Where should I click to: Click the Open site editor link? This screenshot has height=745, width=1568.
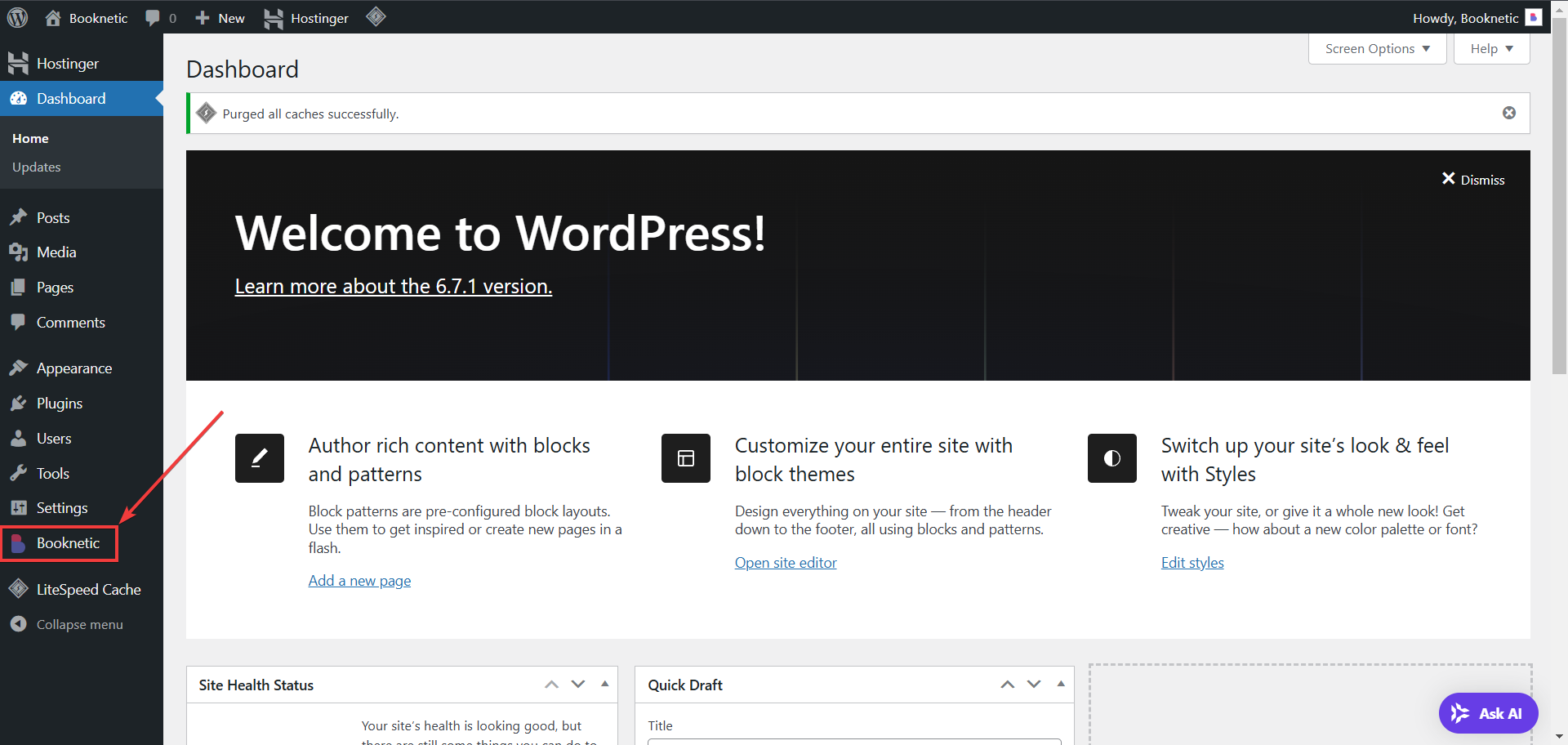[786, 562]
